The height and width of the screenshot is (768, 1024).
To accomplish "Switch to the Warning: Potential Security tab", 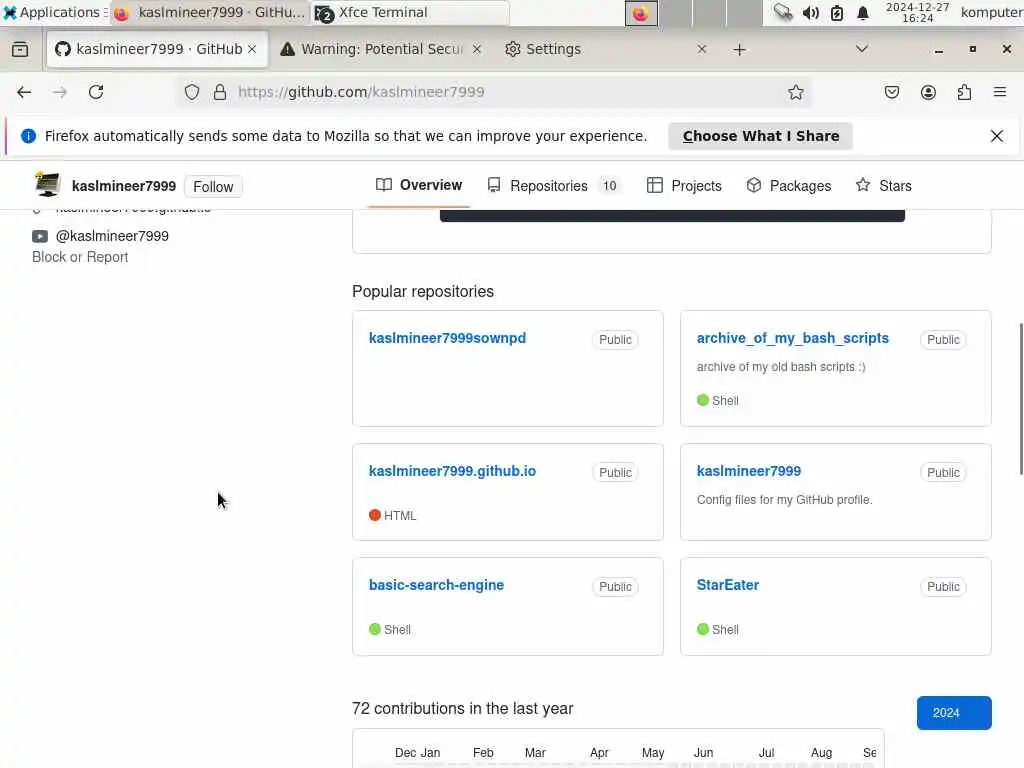I will coord(381,49).
